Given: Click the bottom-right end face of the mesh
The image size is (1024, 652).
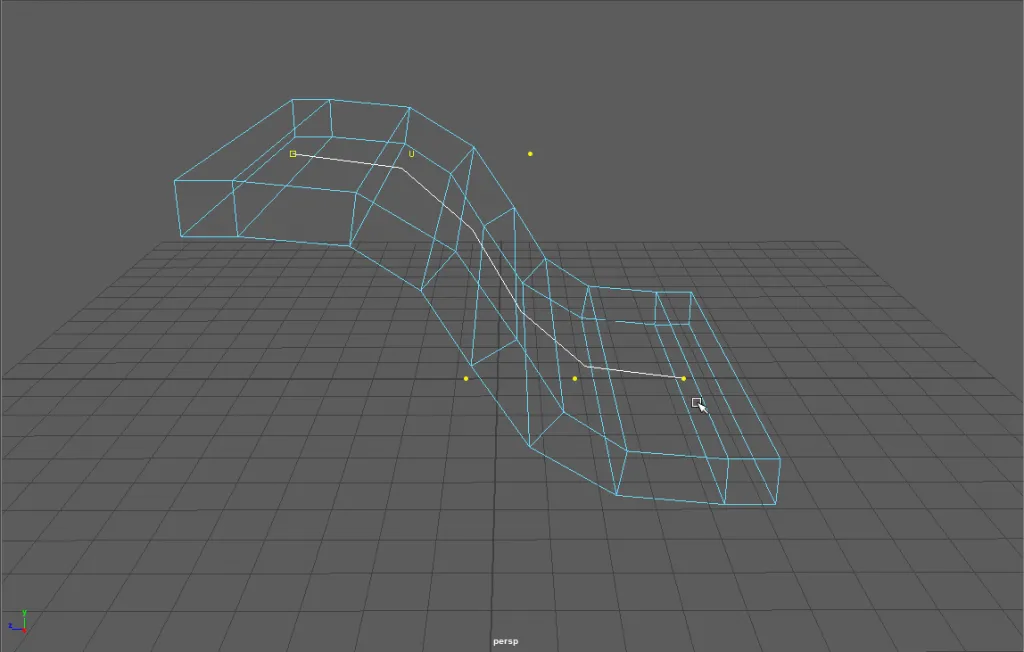Looking at the screenshot, I should click(751, 481).
